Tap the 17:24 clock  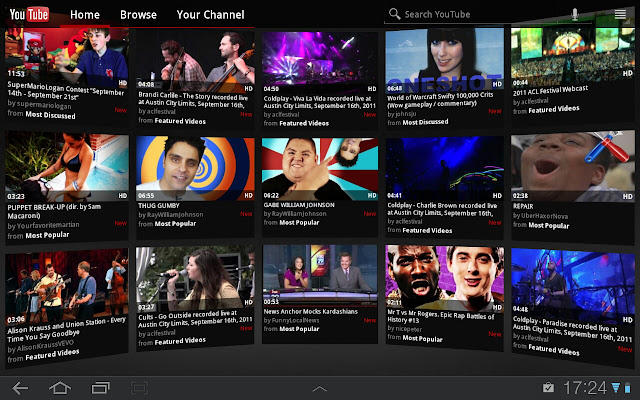(x=585, y=387)
